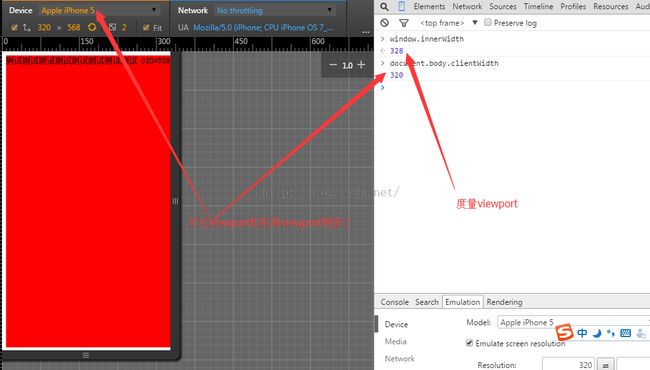The image size is (650, 370).
Task: Toggle Emulate screen resolution checkbox in drawer
Action: coord(469,343)
